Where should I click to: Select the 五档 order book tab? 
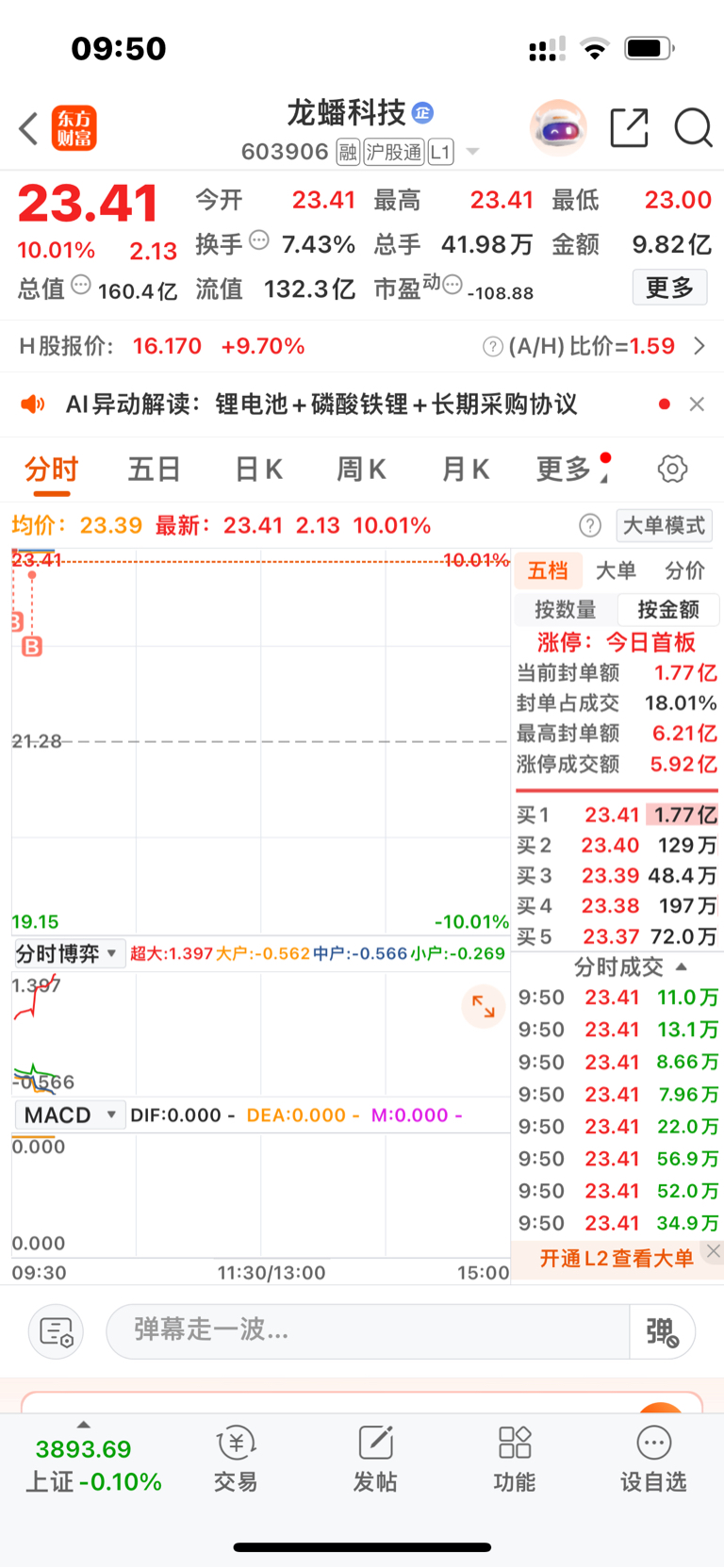tap(548, 570)
